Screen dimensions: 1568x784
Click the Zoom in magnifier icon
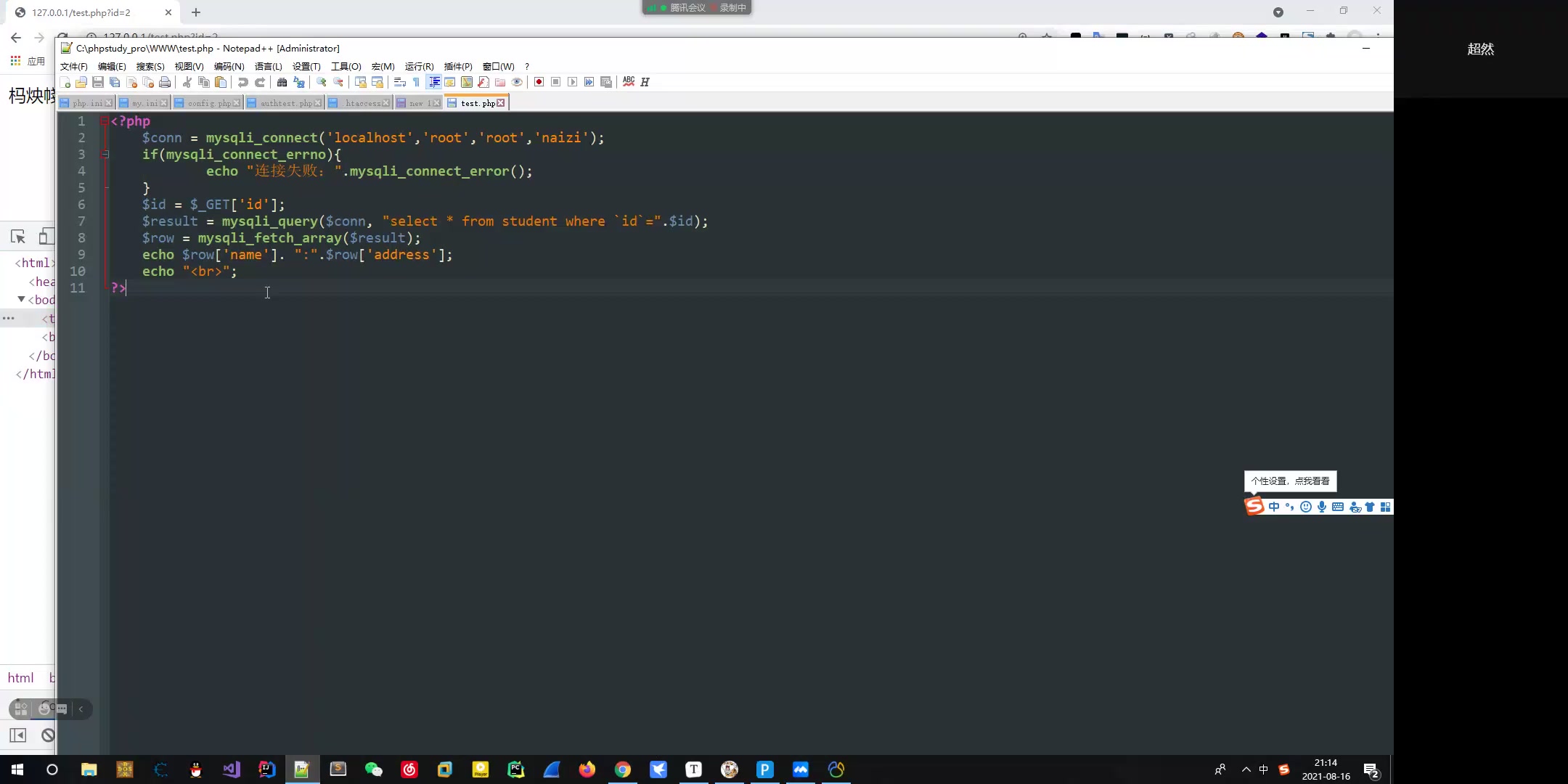pos(321,82)
